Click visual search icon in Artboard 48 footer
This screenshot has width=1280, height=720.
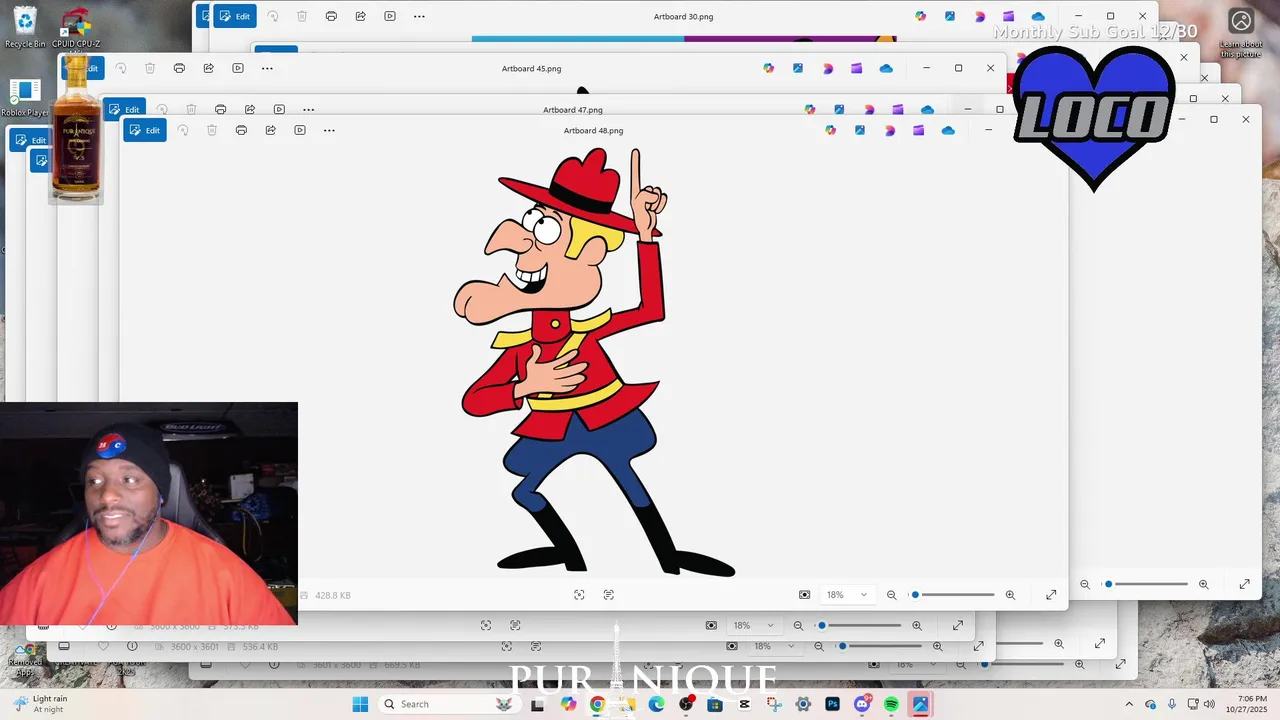pyautogui.click(x=579, y=595)
